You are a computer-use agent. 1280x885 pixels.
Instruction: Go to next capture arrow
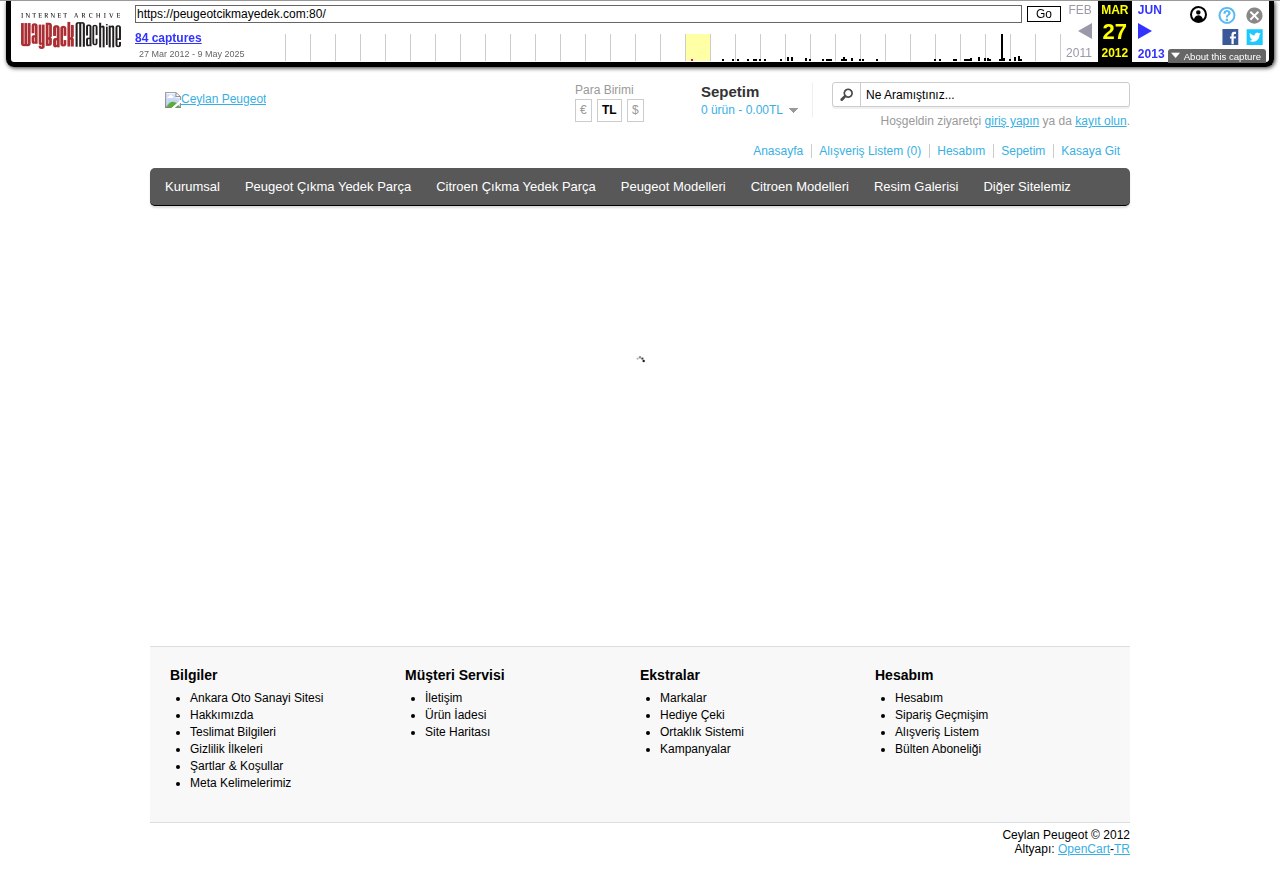1145,31
